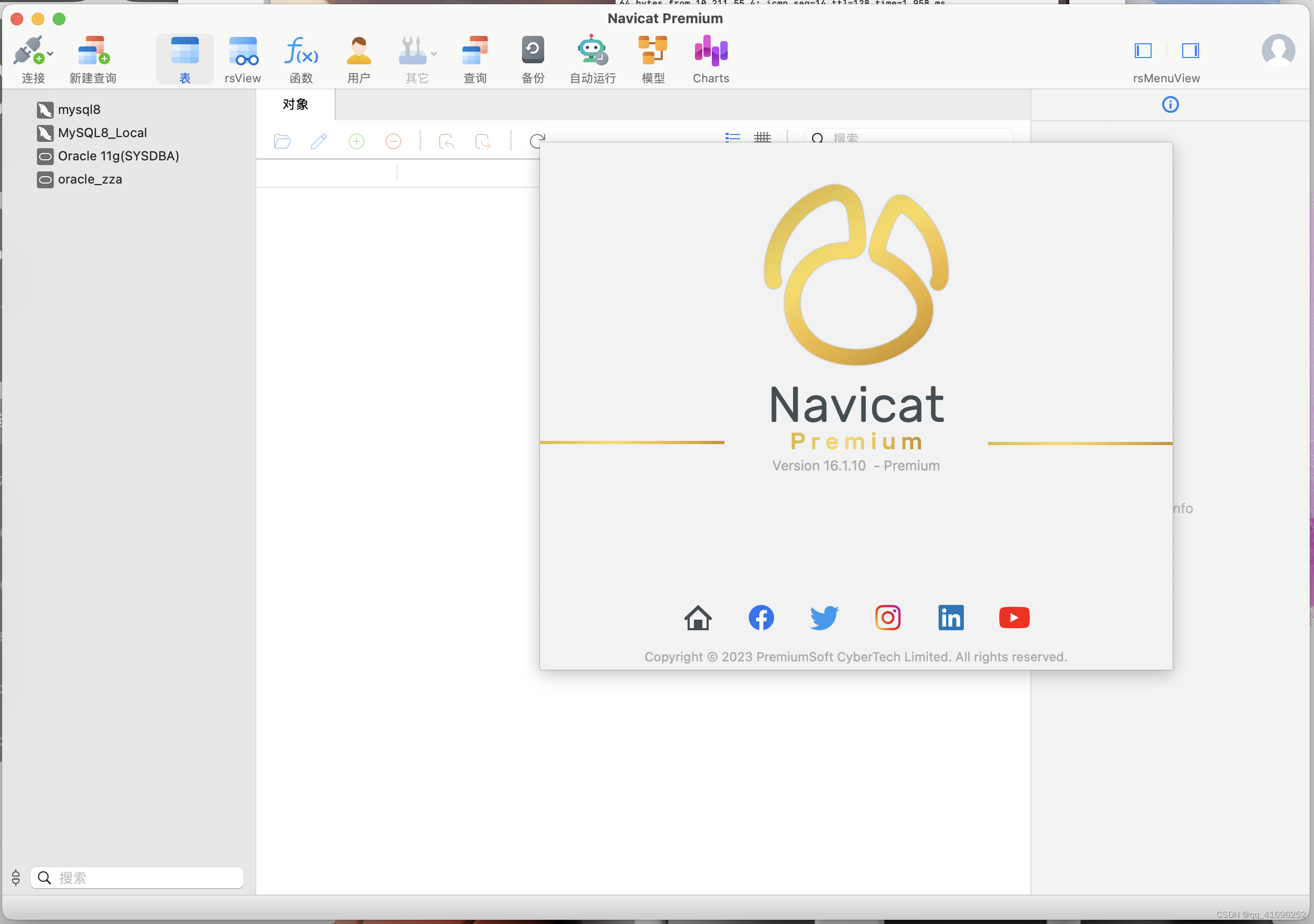
Task: Toggle the right info pane view
Action: tap(1191, 51)
